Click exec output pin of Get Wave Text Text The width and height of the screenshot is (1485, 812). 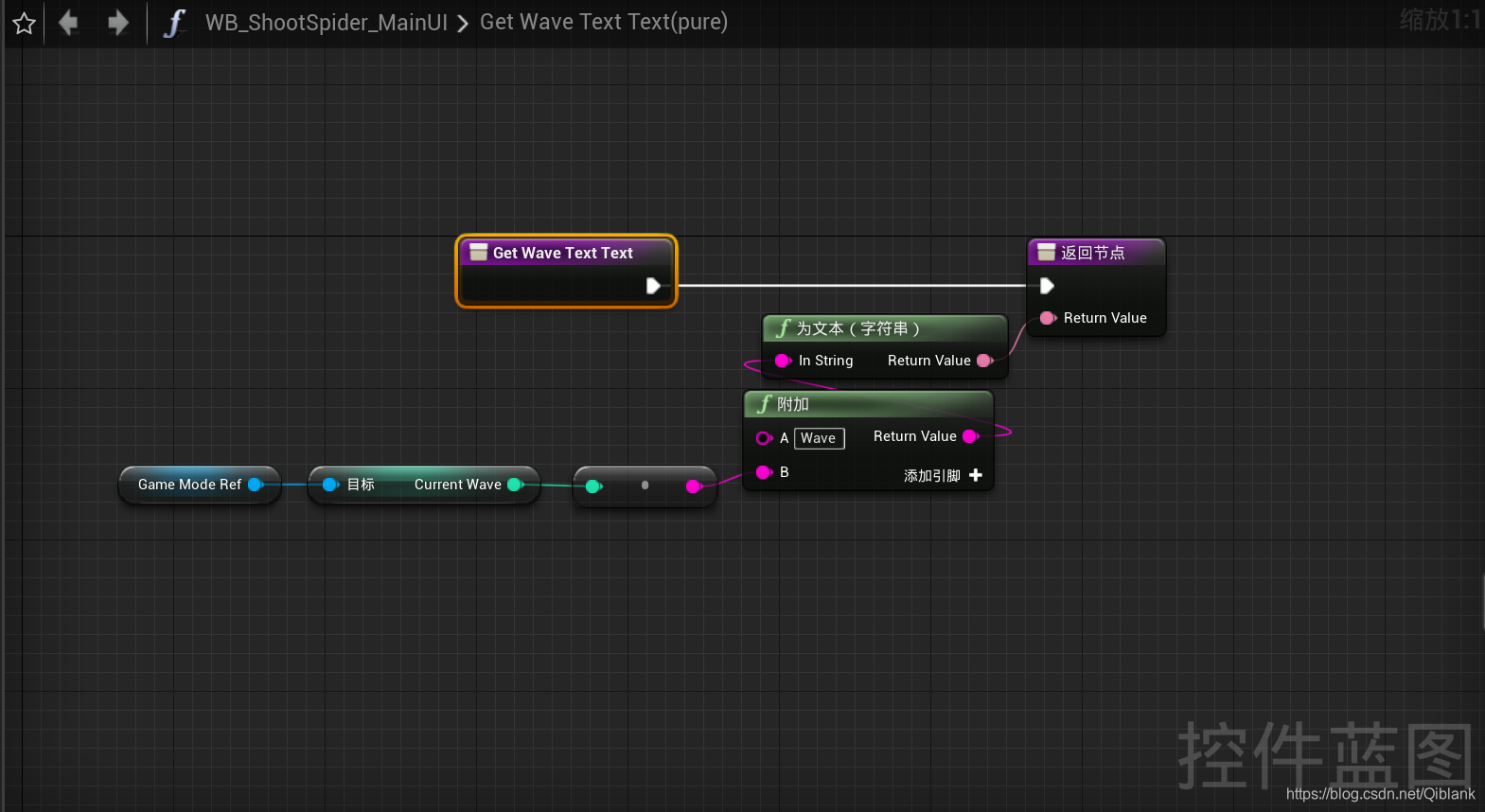tap(653, 286)
